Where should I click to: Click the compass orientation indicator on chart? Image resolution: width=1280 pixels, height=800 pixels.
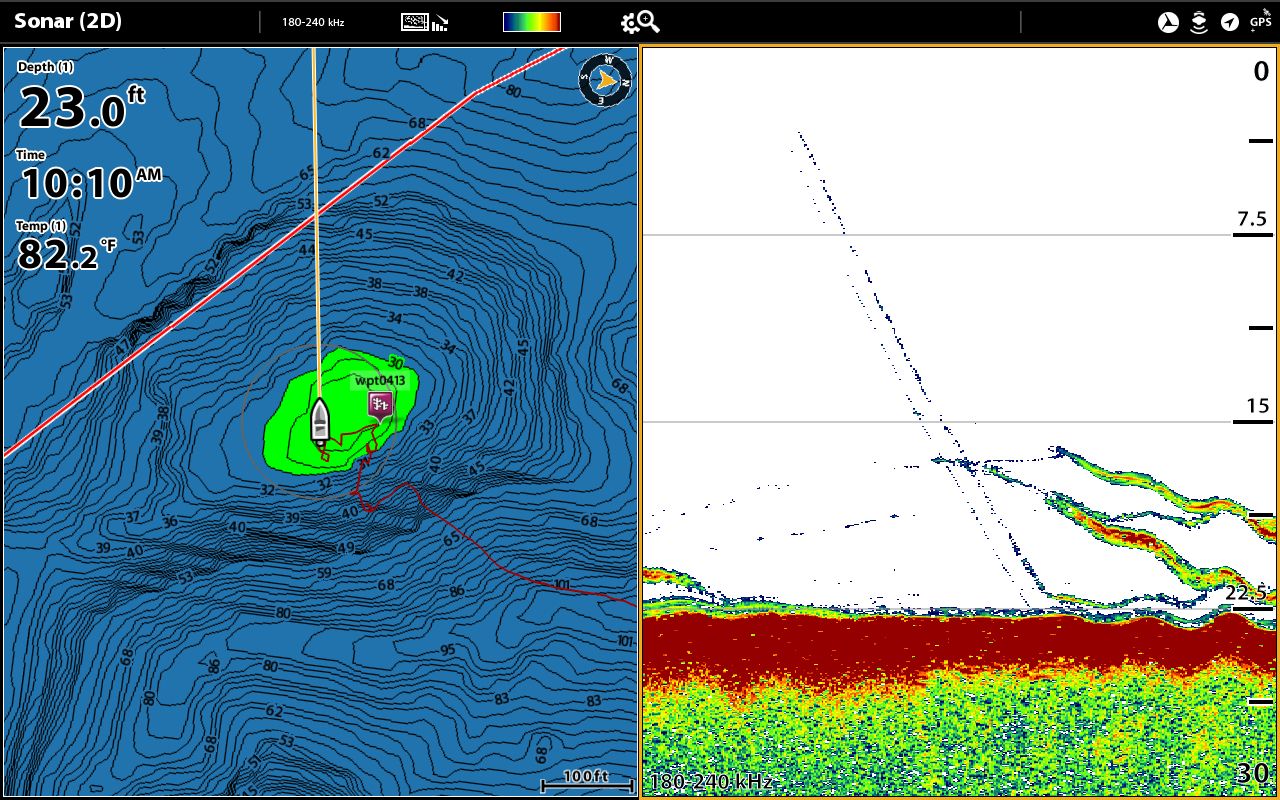point(605,80)
